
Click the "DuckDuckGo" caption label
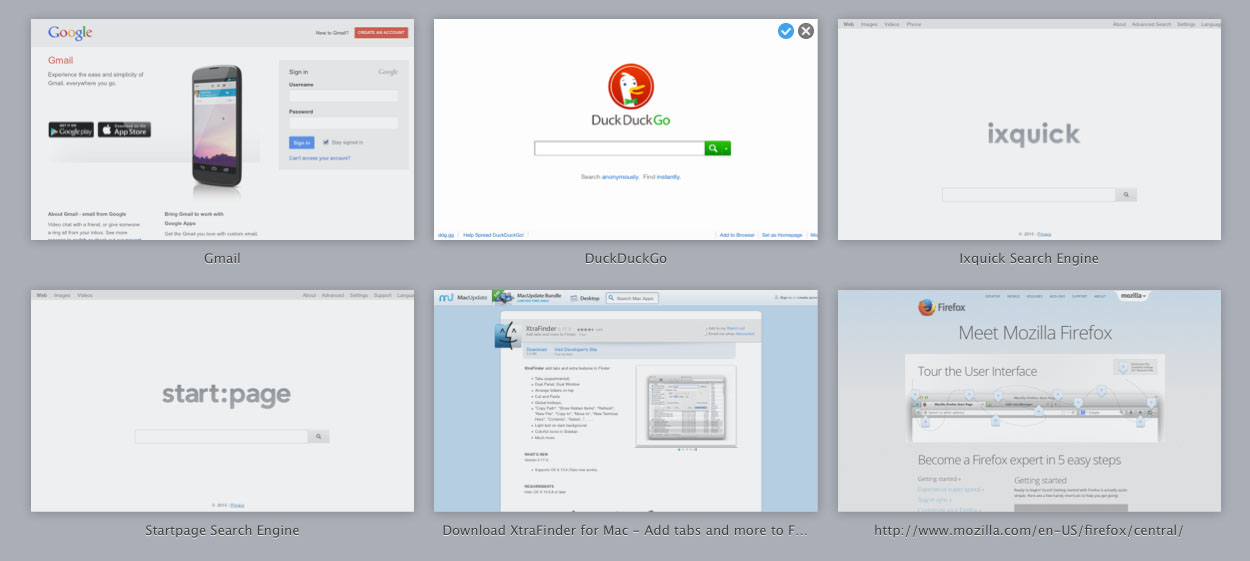pyautogui.click(x=626, y=258)
